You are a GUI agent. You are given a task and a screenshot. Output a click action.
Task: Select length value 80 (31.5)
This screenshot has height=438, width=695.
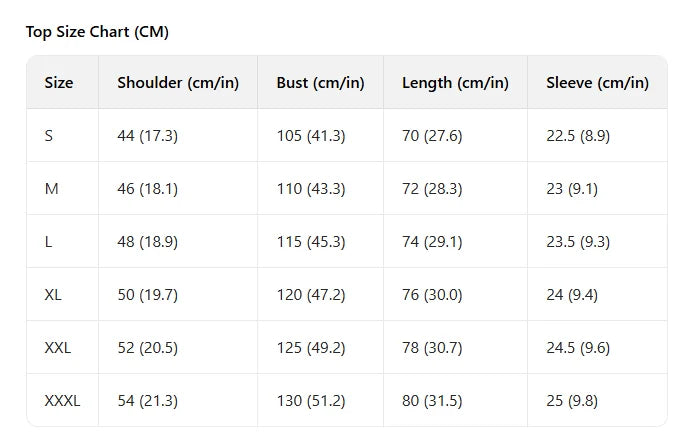pyautogui.click(x=432, y=401)
